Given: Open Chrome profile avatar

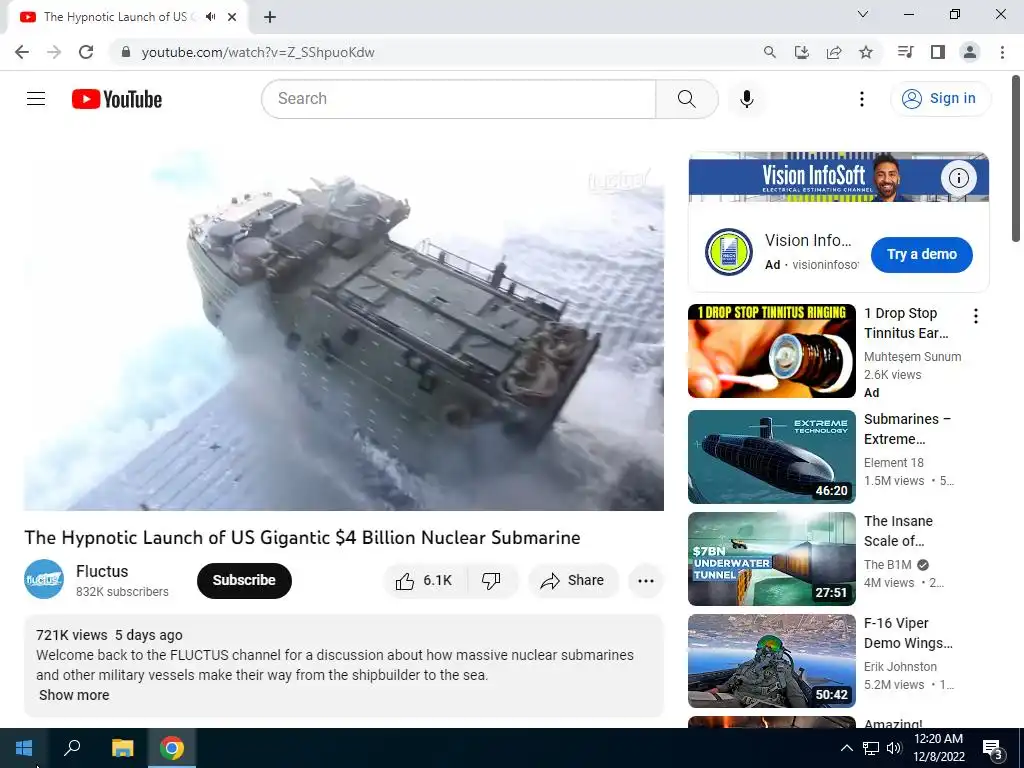Looking at the screenshot, I should [970, 52].
